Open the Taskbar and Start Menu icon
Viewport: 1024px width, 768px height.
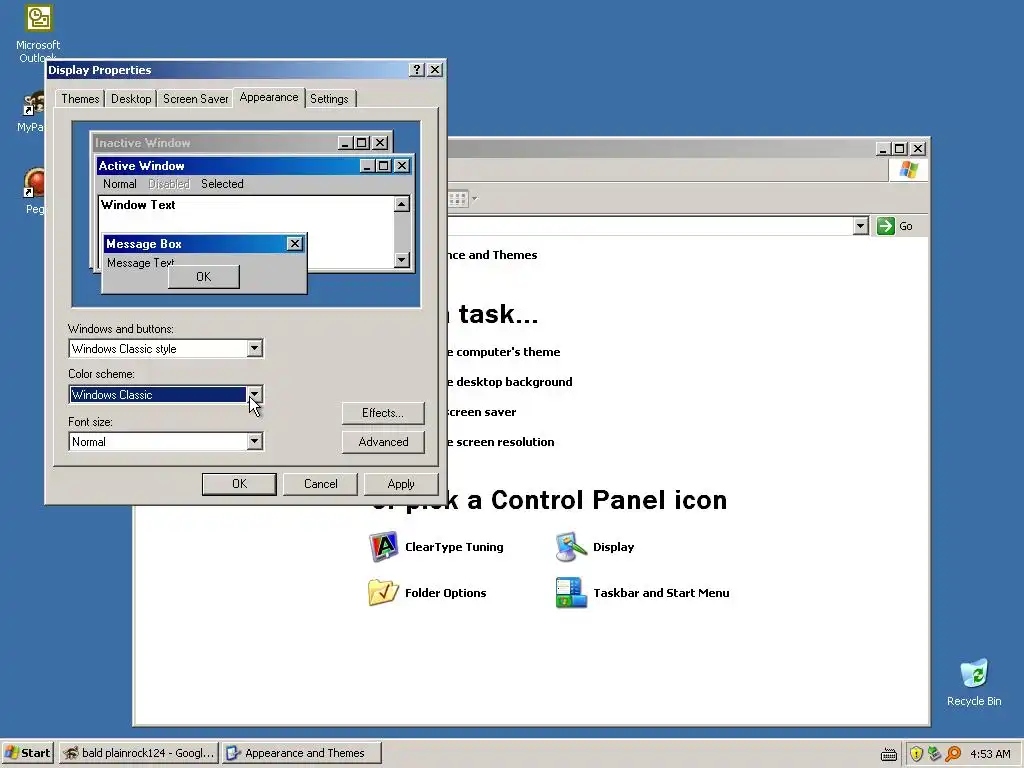coord(571,593)
